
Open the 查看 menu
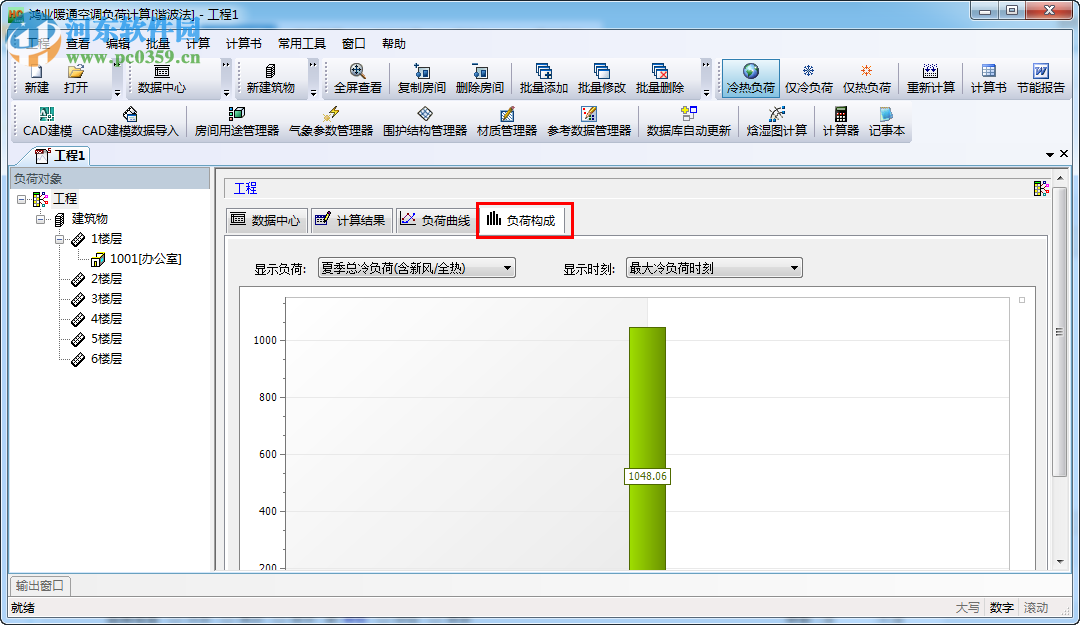point(78,43)
